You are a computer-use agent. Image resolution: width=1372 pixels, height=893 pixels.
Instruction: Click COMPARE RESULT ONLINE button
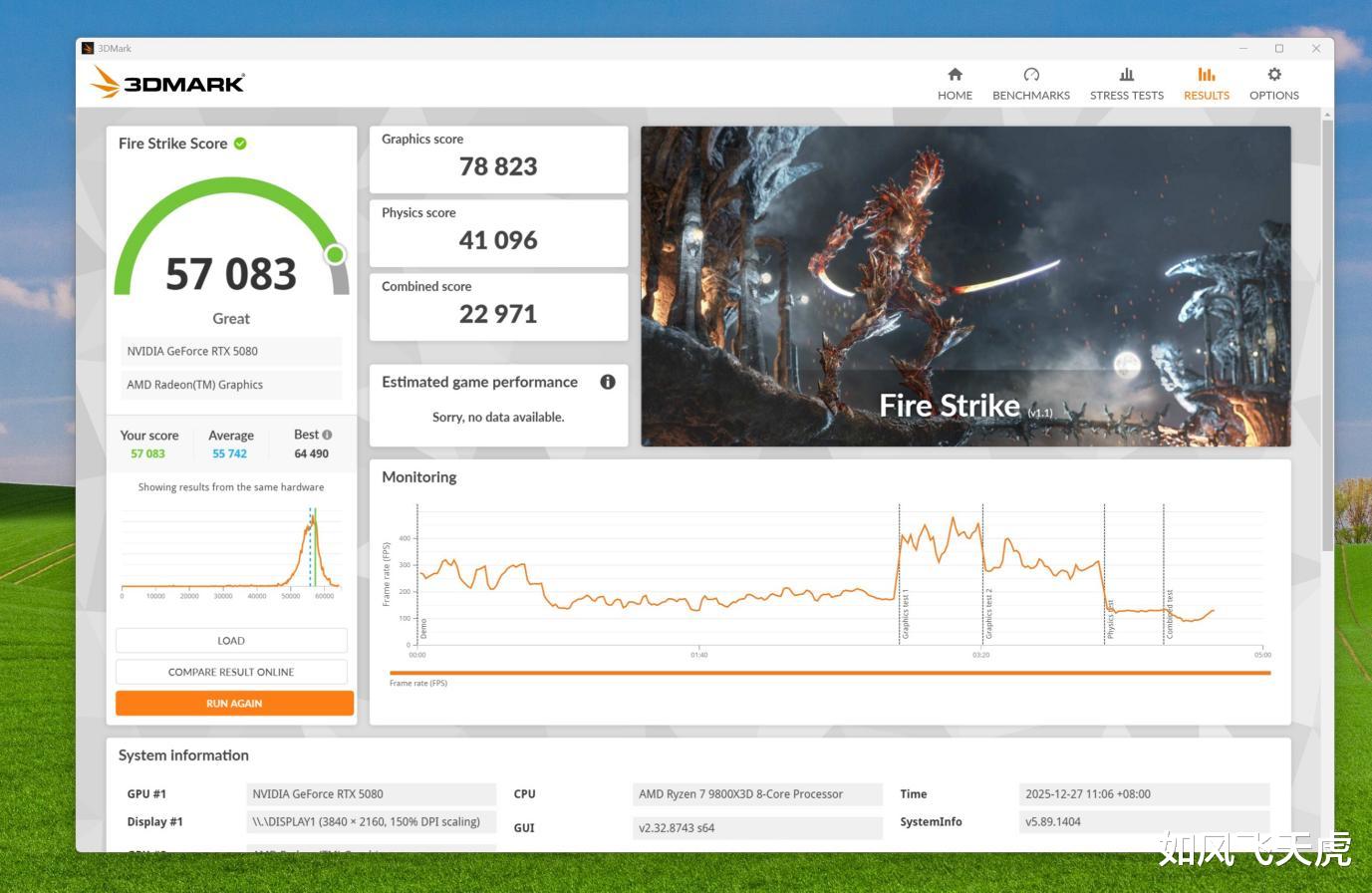pyautogui.click(x=231, y=672)
